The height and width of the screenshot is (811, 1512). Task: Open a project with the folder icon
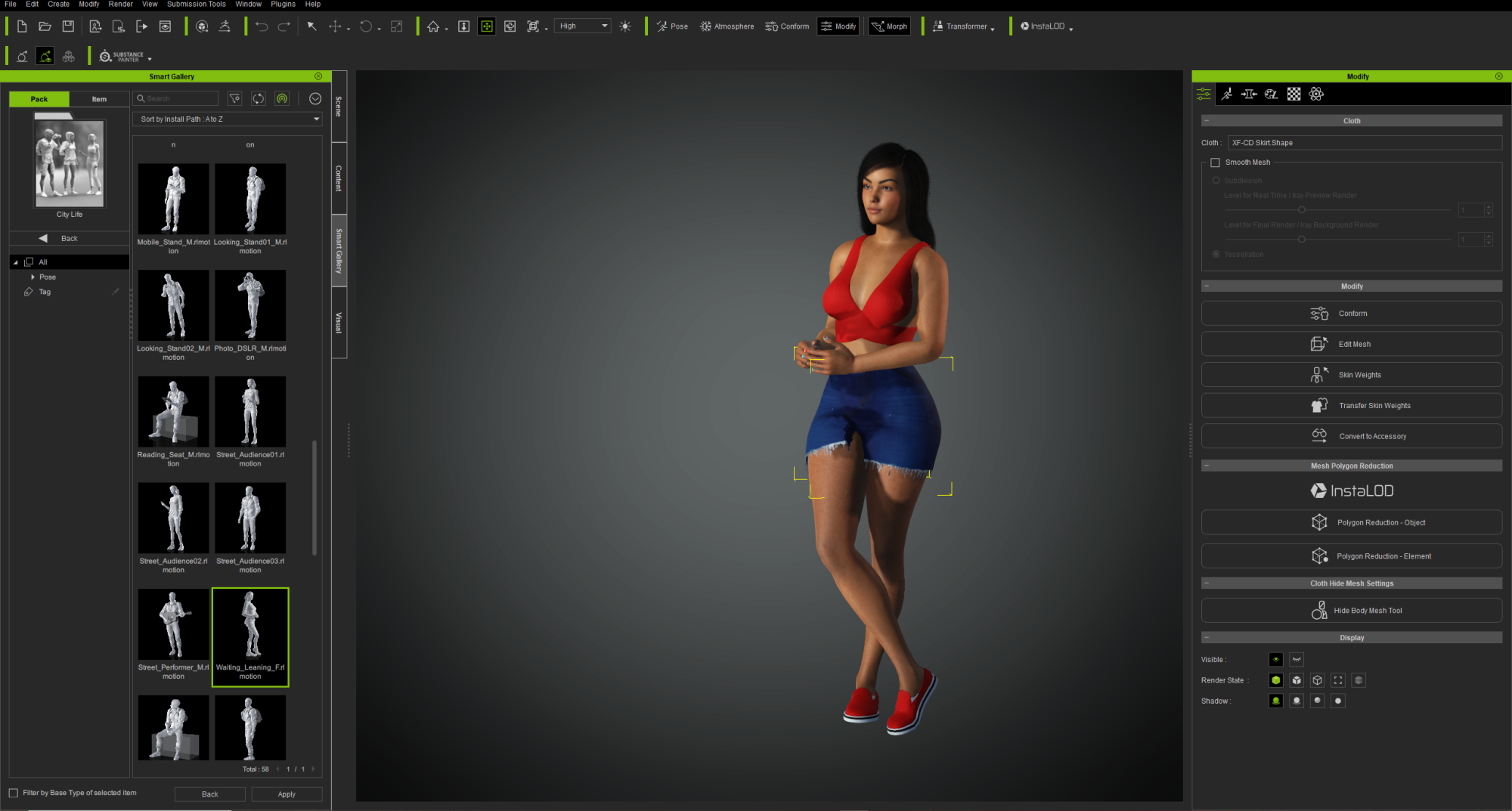click(x=45, y=26)
